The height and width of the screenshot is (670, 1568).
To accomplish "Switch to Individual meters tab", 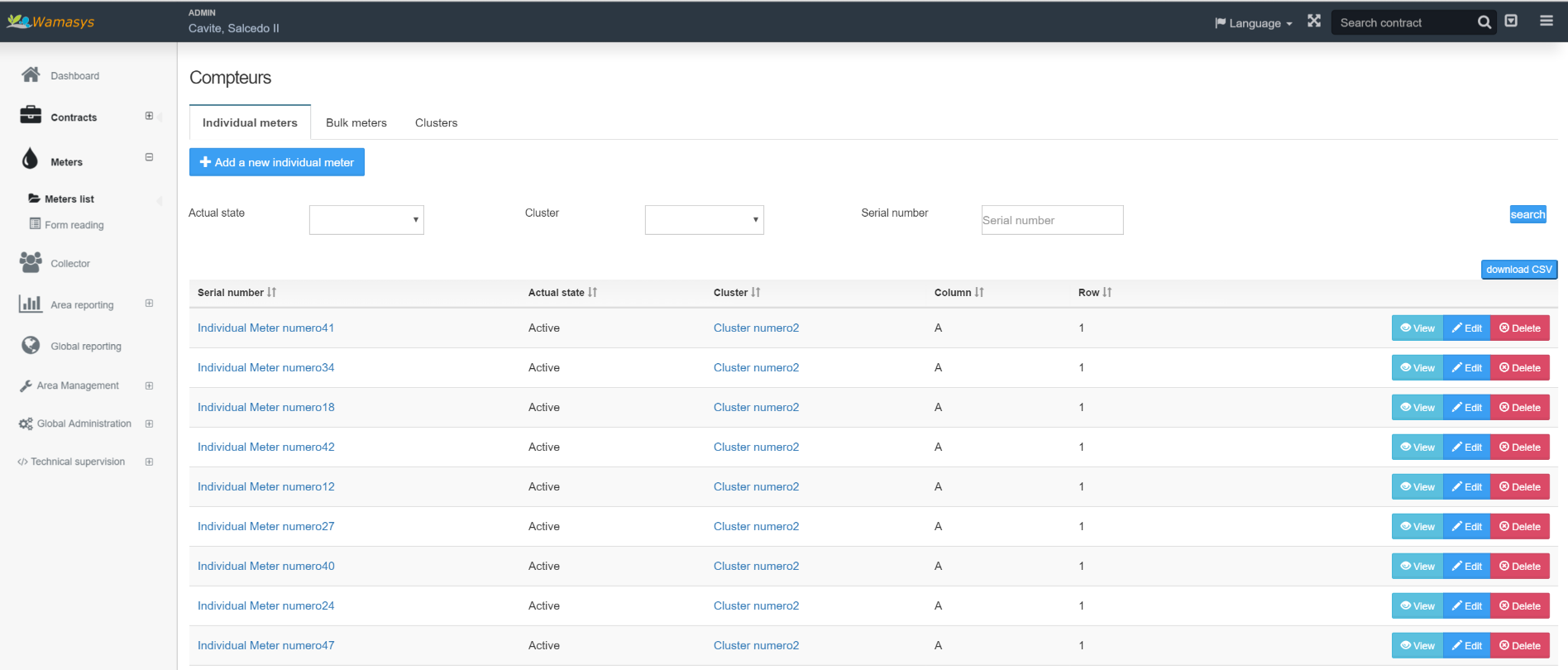I will coord(250,122).
